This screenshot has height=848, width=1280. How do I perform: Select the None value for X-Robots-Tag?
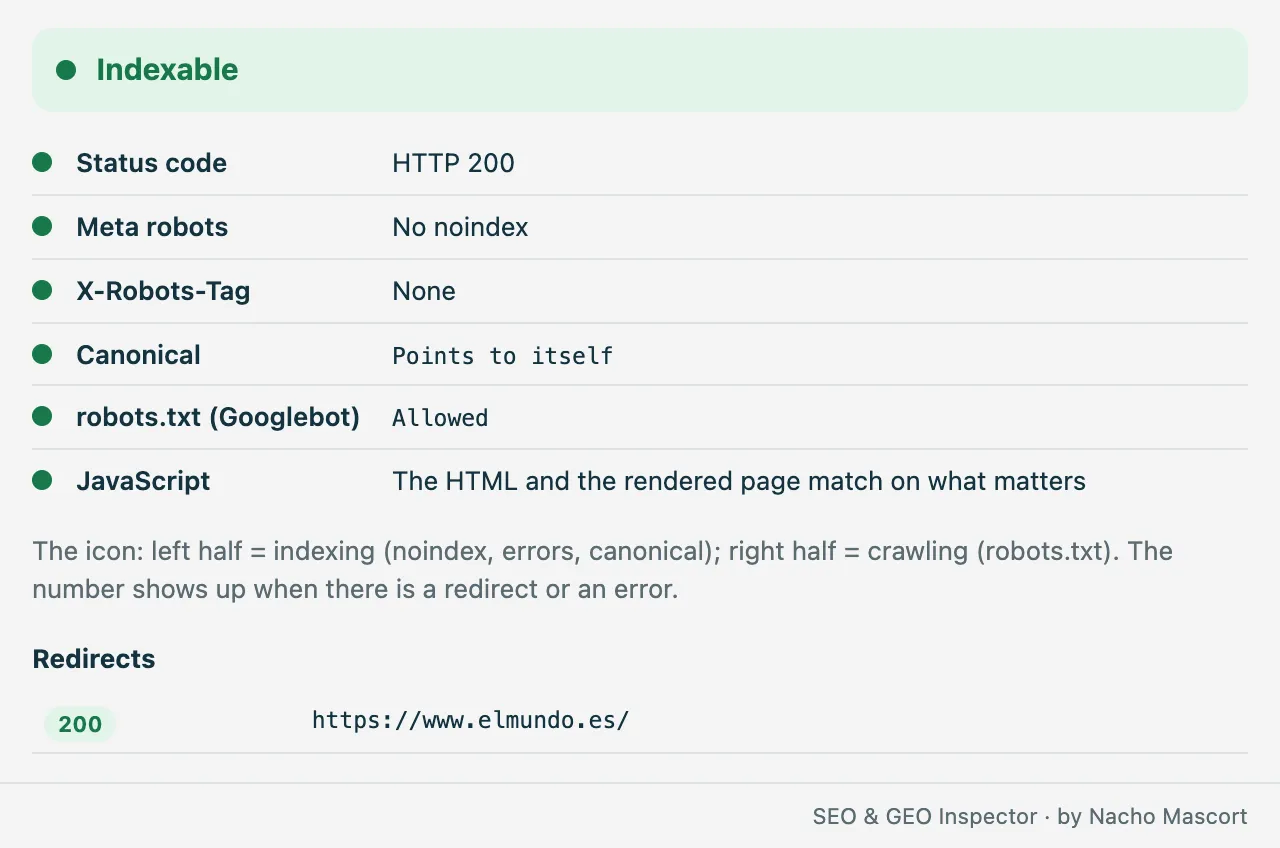coord(424,291)
